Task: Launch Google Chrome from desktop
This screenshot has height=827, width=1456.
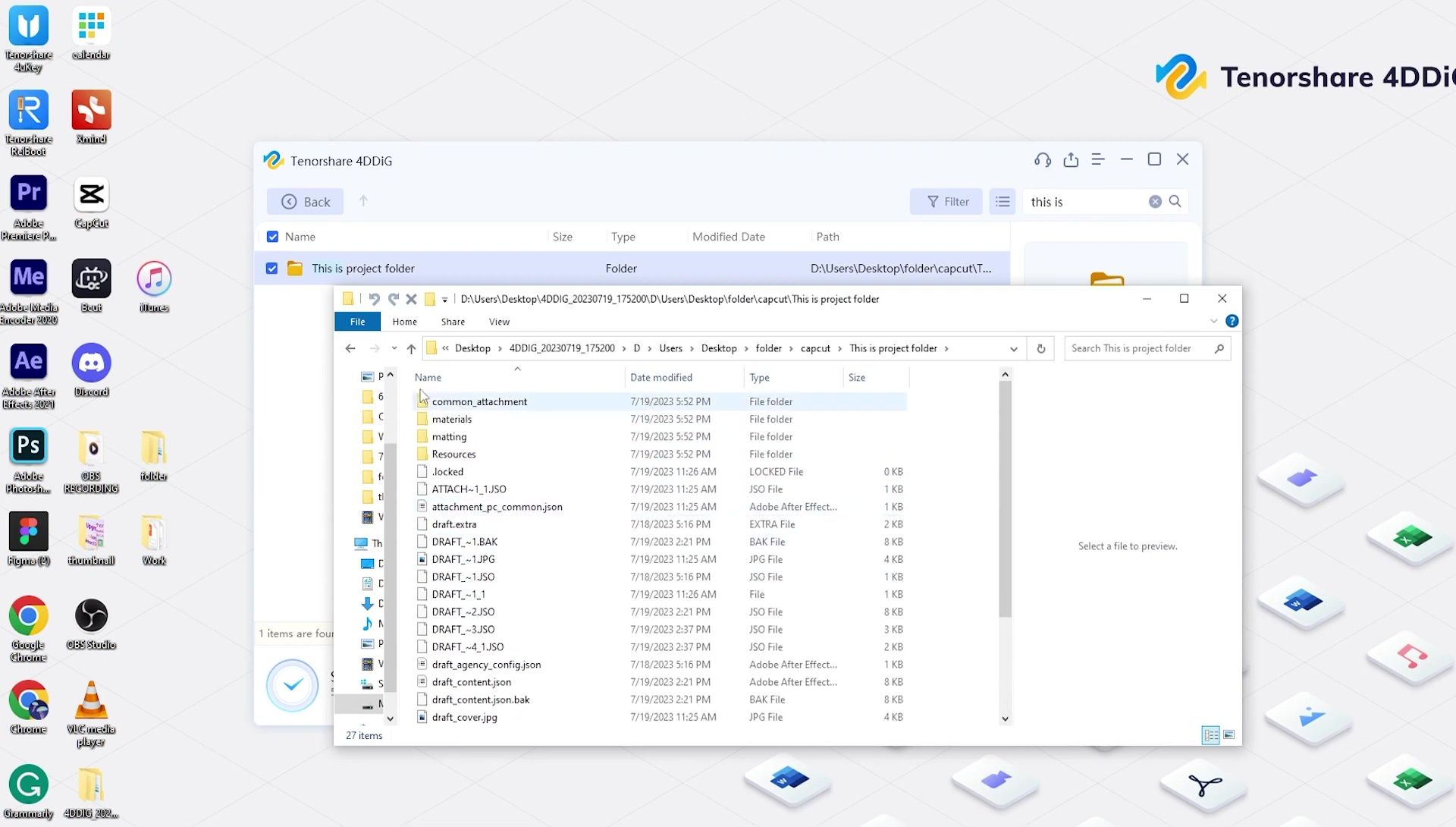Action: pos(29,627)
